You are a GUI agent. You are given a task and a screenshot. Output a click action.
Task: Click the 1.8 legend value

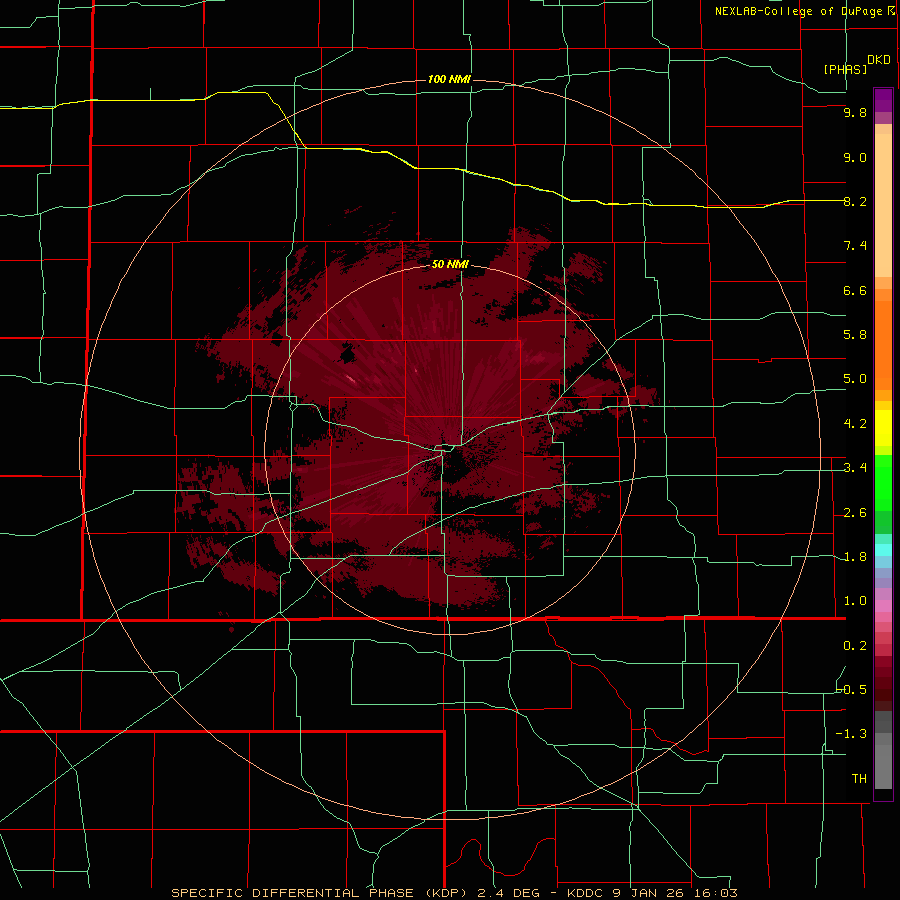coord(855,557)
